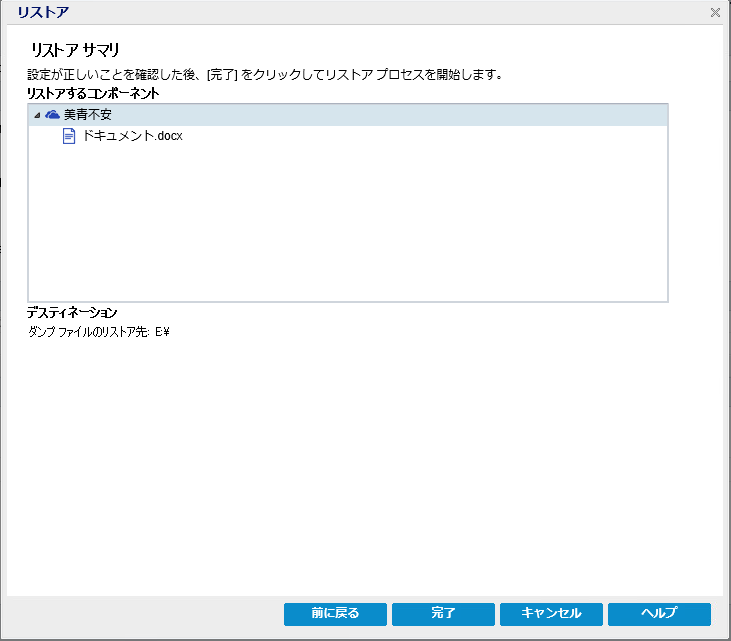Start the restore with the 完了 button
The height and width of the screenshot is (641, 731).
click(443, 613)
